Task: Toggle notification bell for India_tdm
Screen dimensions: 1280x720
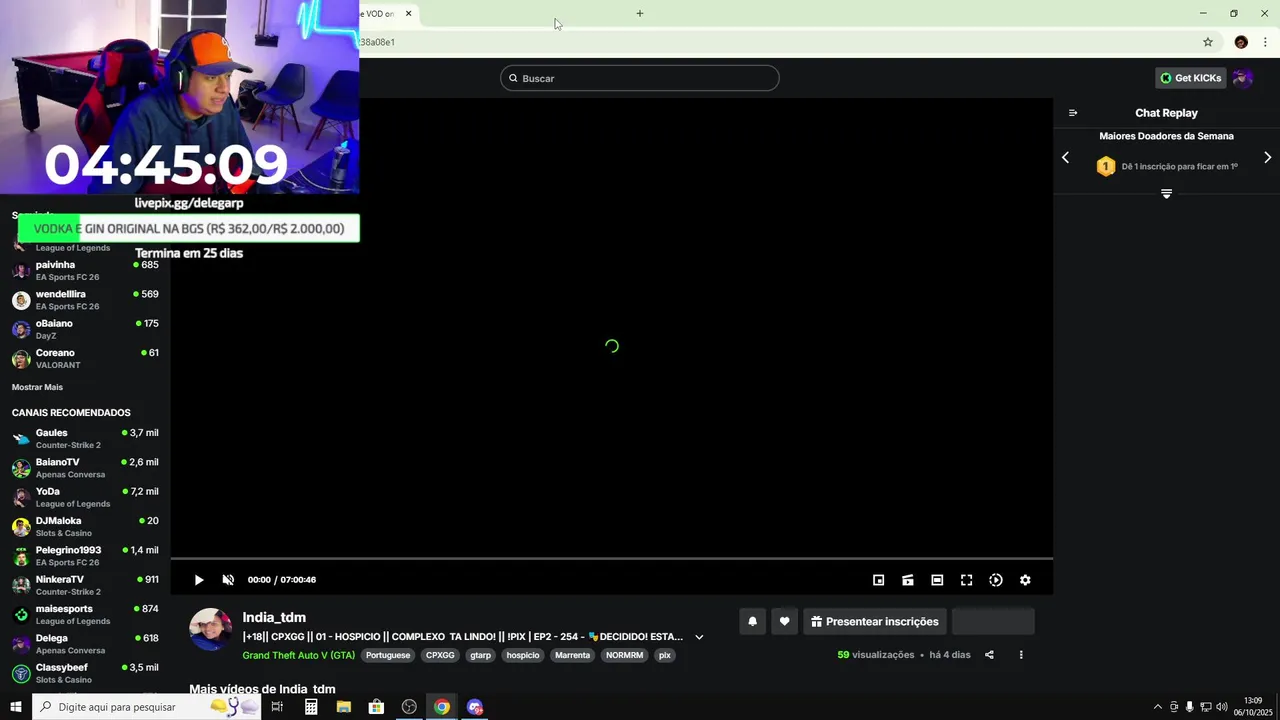Action: click(x=753, y=621)
